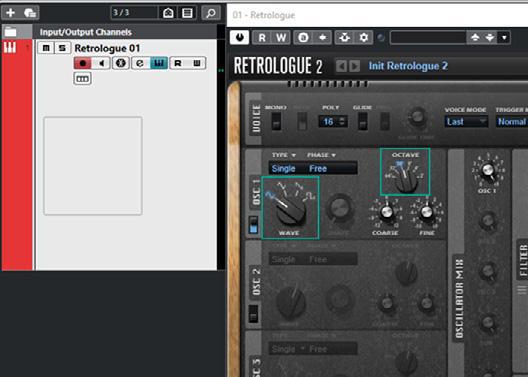Click the empty preset name field in the header
The width and height of the screenshot is (528, 377).
(x=428, y=37)
